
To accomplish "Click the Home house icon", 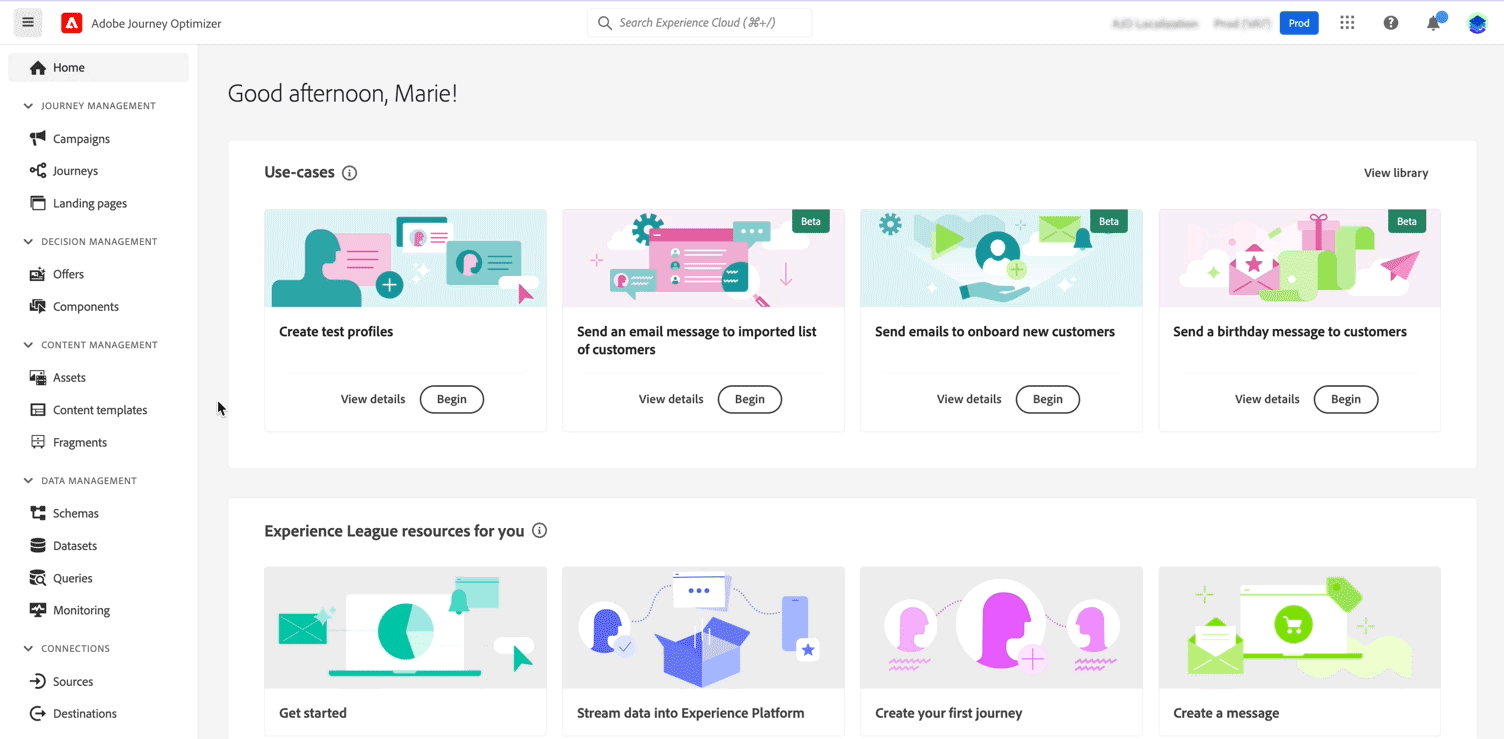I will coord(38,68).
